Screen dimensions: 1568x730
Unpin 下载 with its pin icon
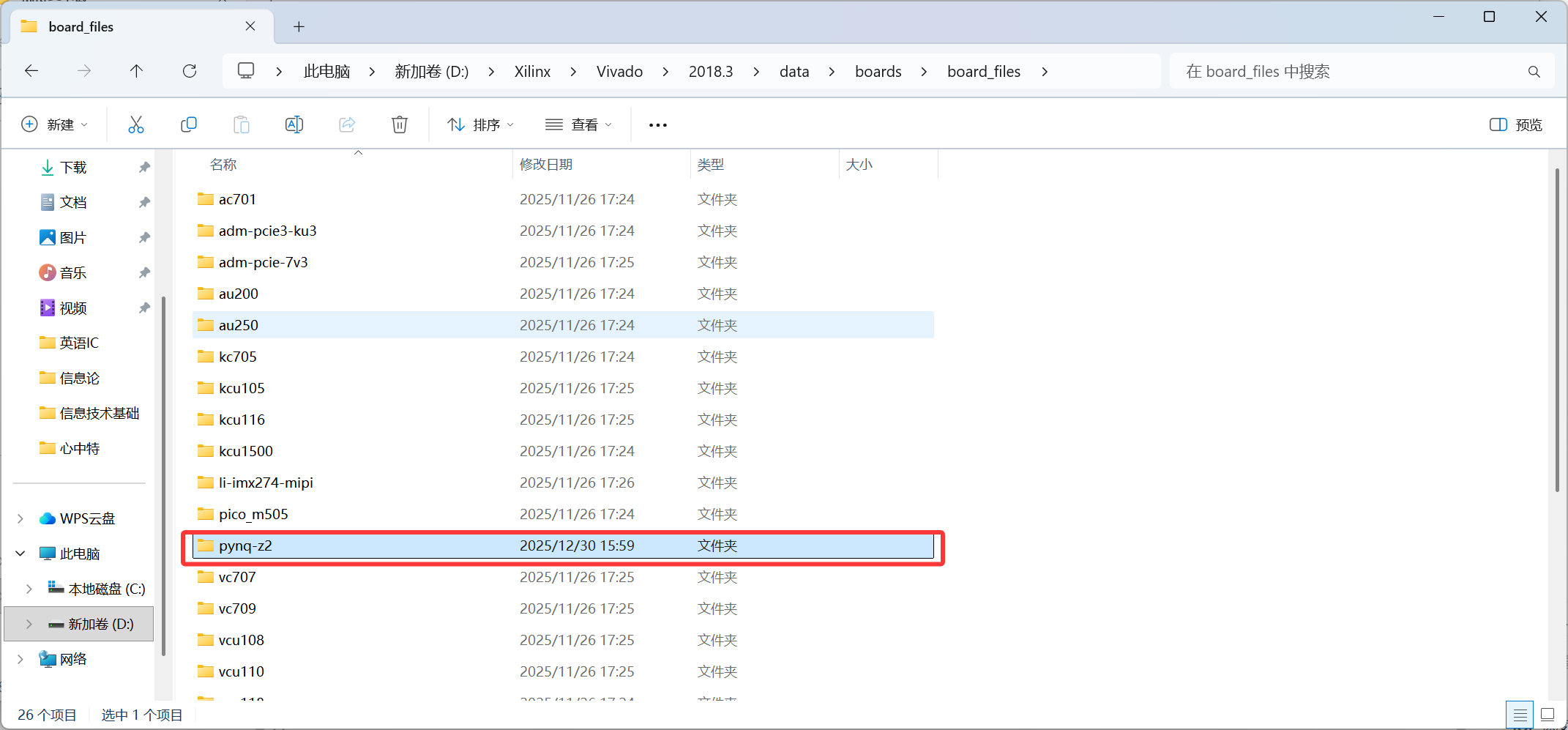(144, 168)
